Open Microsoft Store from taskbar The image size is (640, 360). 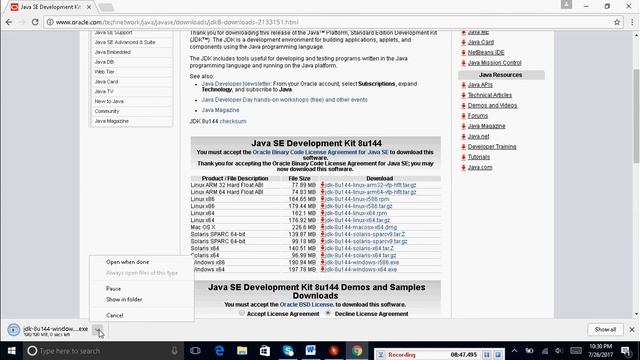pos(265,351)
